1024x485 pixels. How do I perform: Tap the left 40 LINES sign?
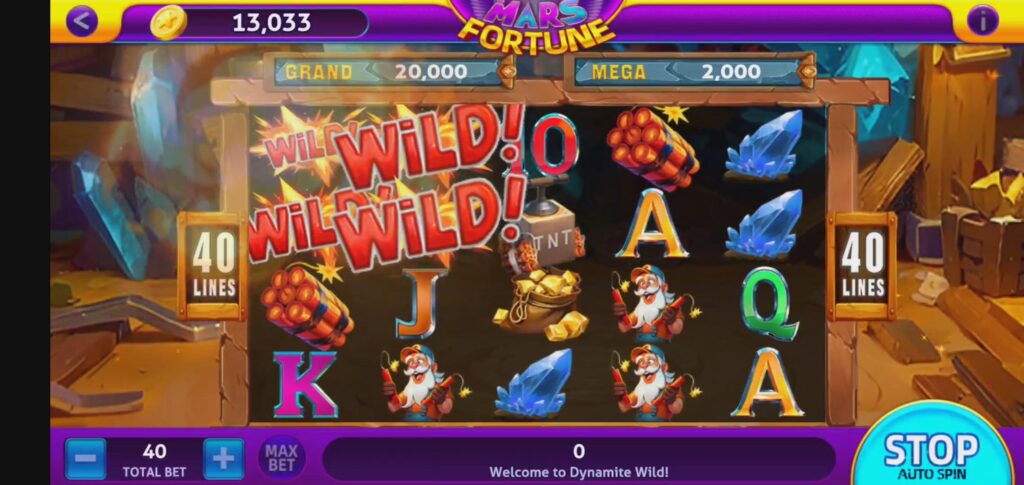click(214, 266)
